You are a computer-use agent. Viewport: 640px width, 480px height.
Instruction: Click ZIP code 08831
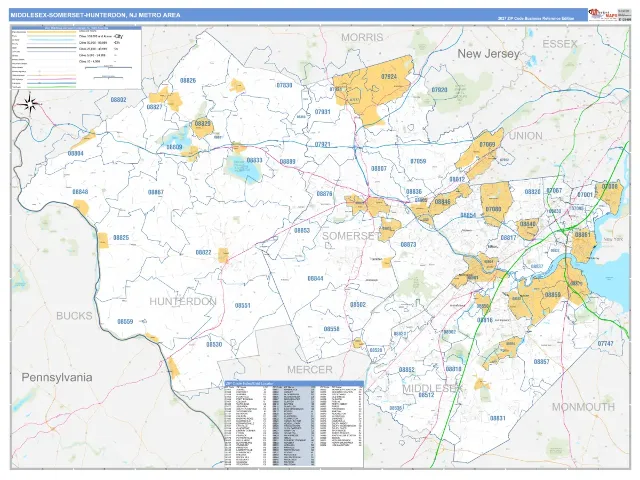coord(497,418)
